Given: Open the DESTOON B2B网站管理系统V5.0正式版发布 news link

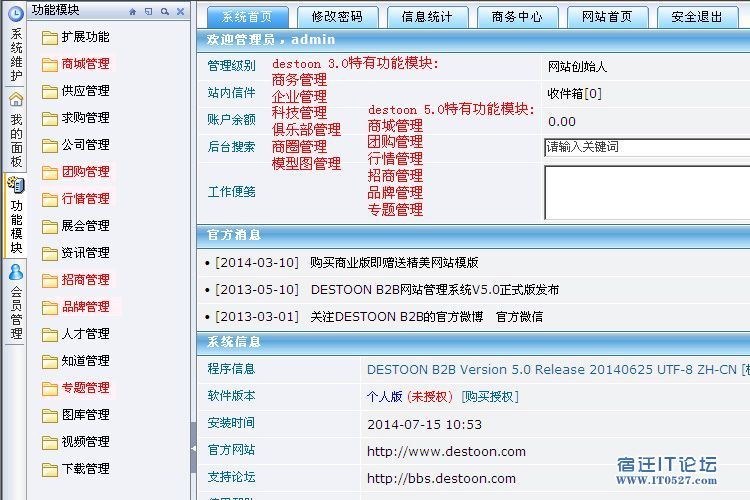Looking at the screenshot, I should point(435,290).
